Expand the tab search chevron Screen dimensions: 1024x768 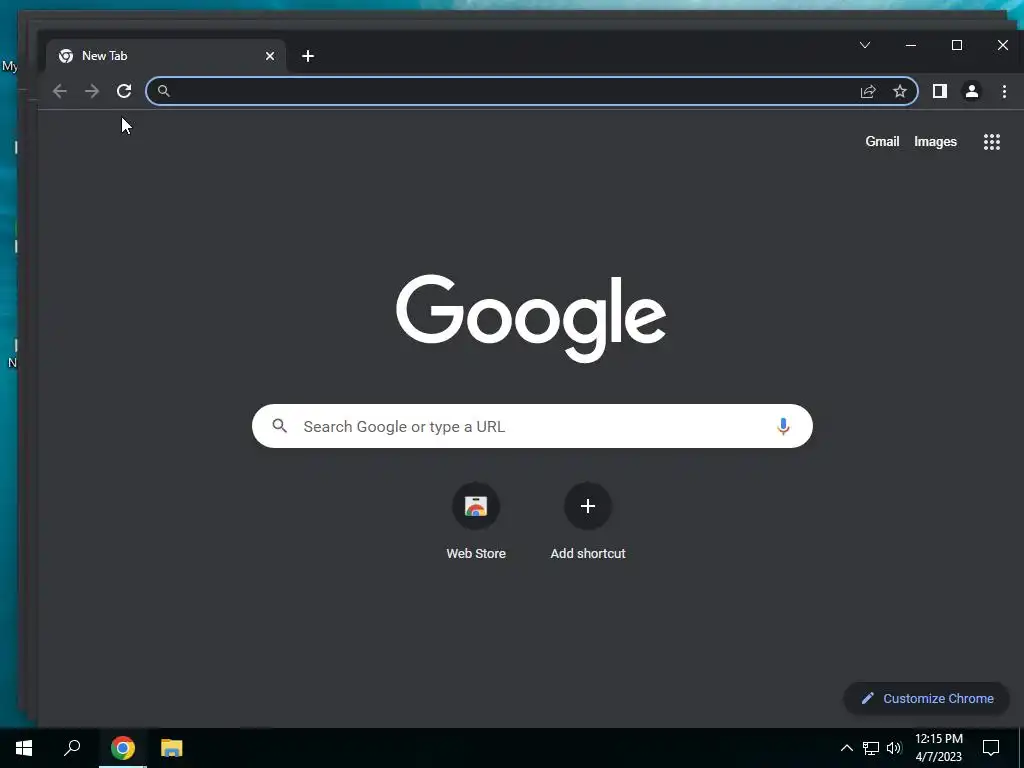(865, 45)
